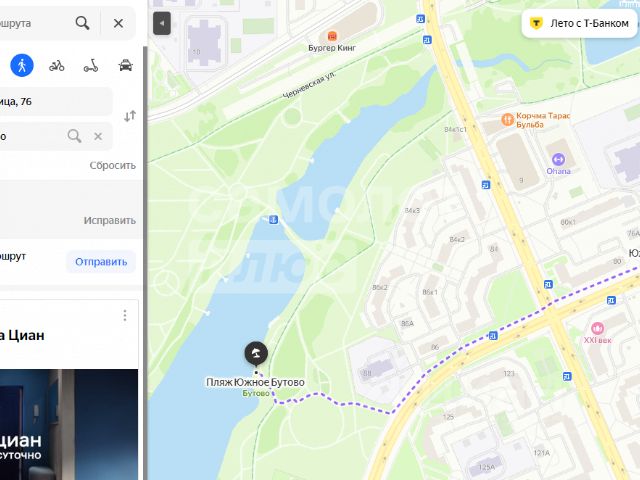The height and width of the screenshot is (480, 640).
Task: Select the taxi route mode icon
Action: point(125,65)
